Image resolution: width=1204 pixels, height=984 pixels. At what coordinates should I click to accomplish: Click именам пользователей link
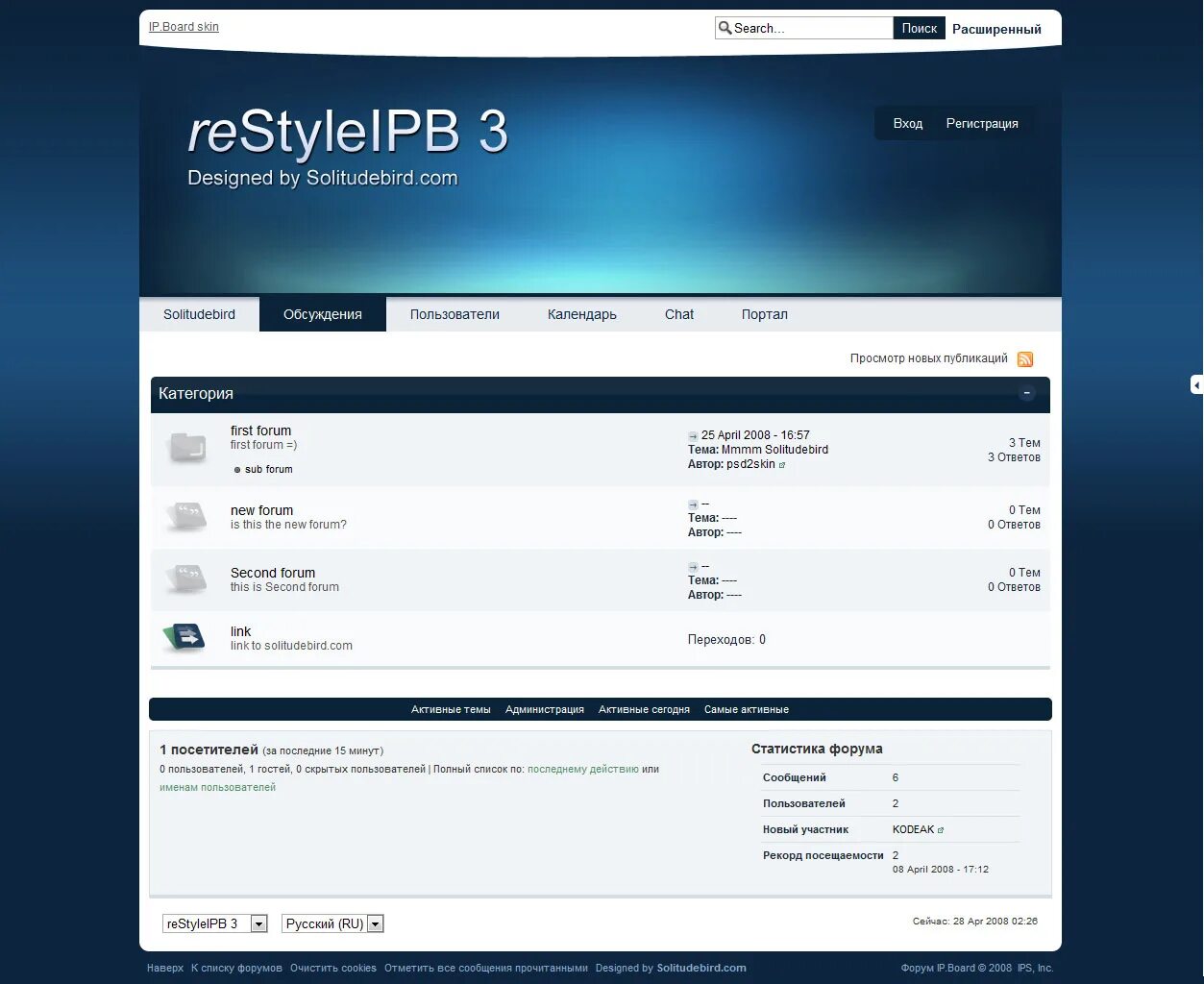click(x=217, y=788)
